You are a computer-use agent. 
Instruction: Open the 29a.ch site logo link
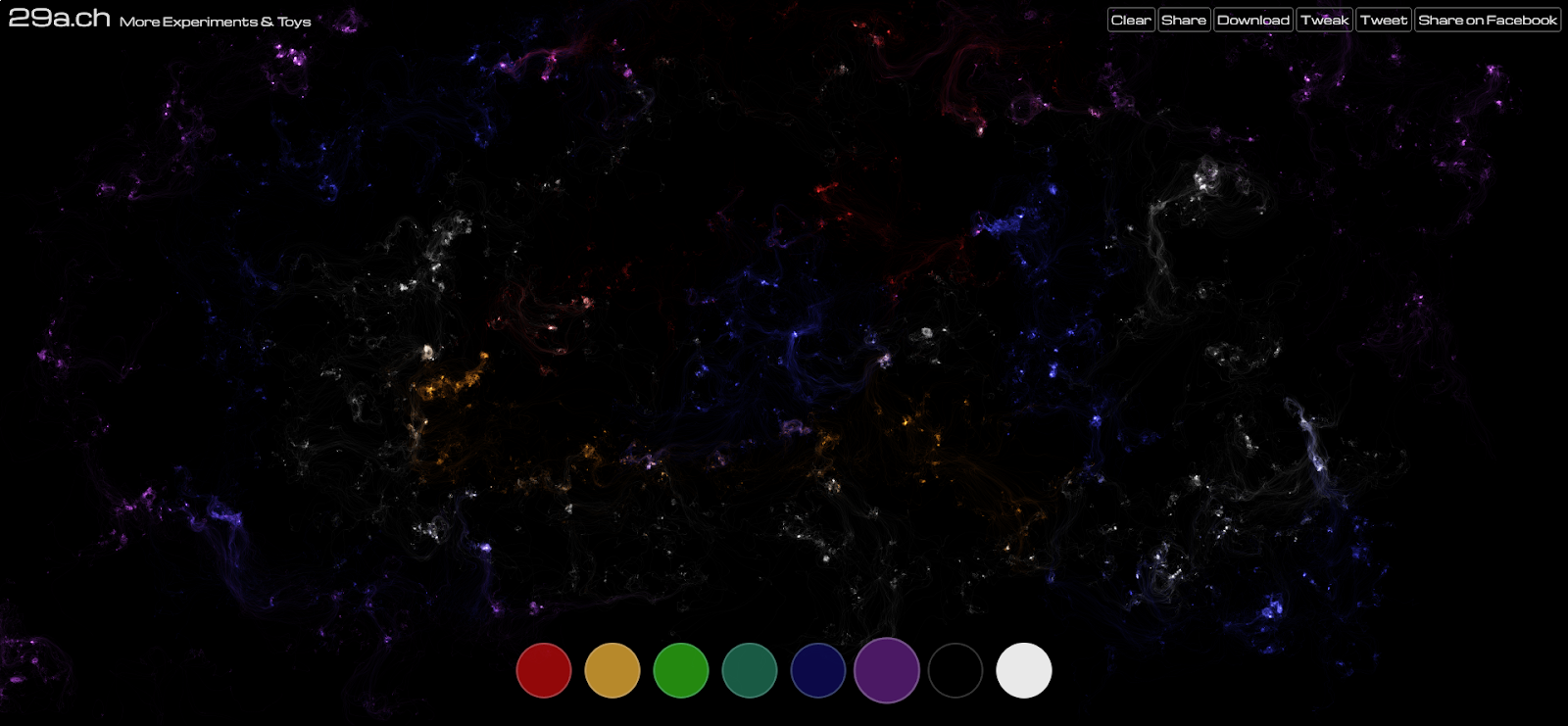click(x=60, y=19)
